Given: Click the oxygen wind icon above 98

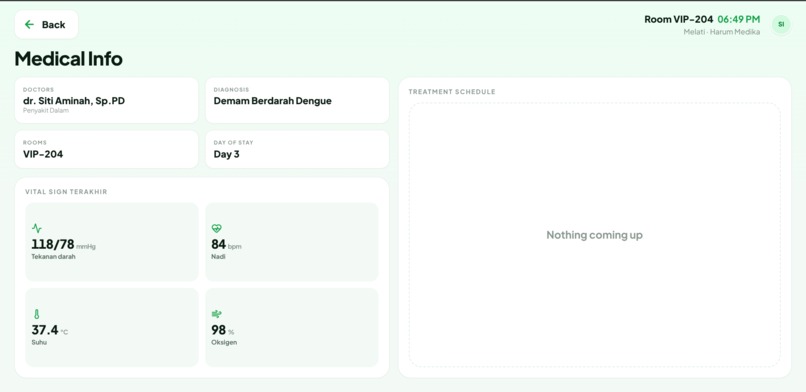Looking at the screenshot, I should (216, 314).
